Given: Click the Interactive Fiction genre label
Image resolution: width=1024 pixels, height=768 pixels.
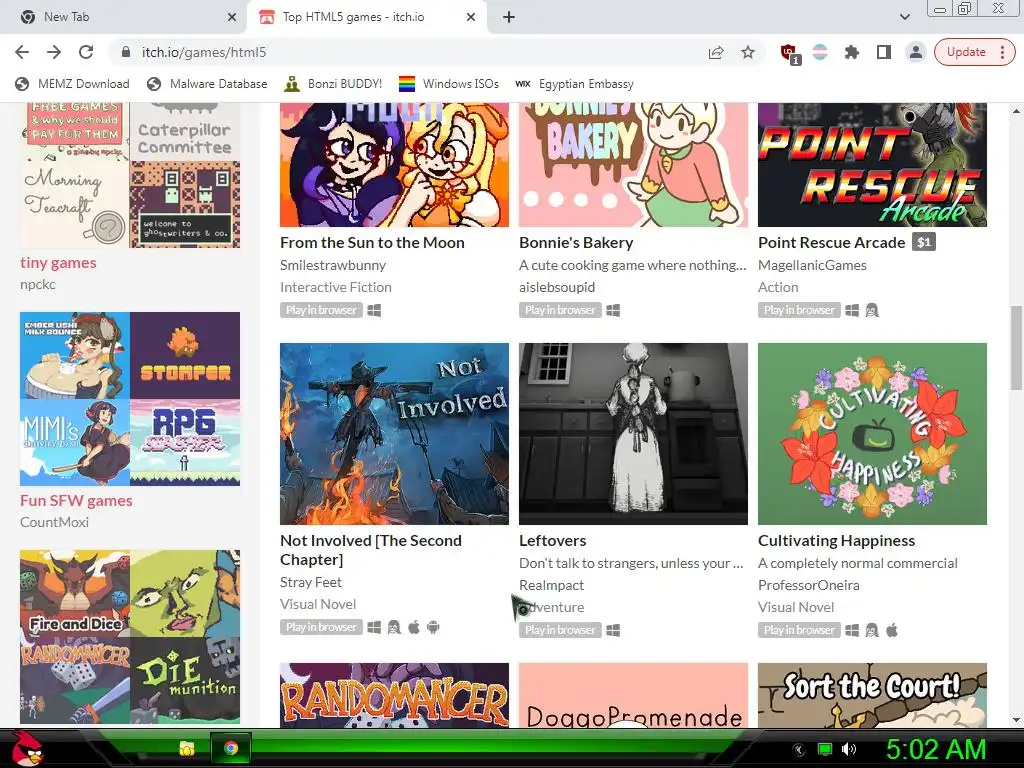Looking at the screenshot, I should (336, 287).
